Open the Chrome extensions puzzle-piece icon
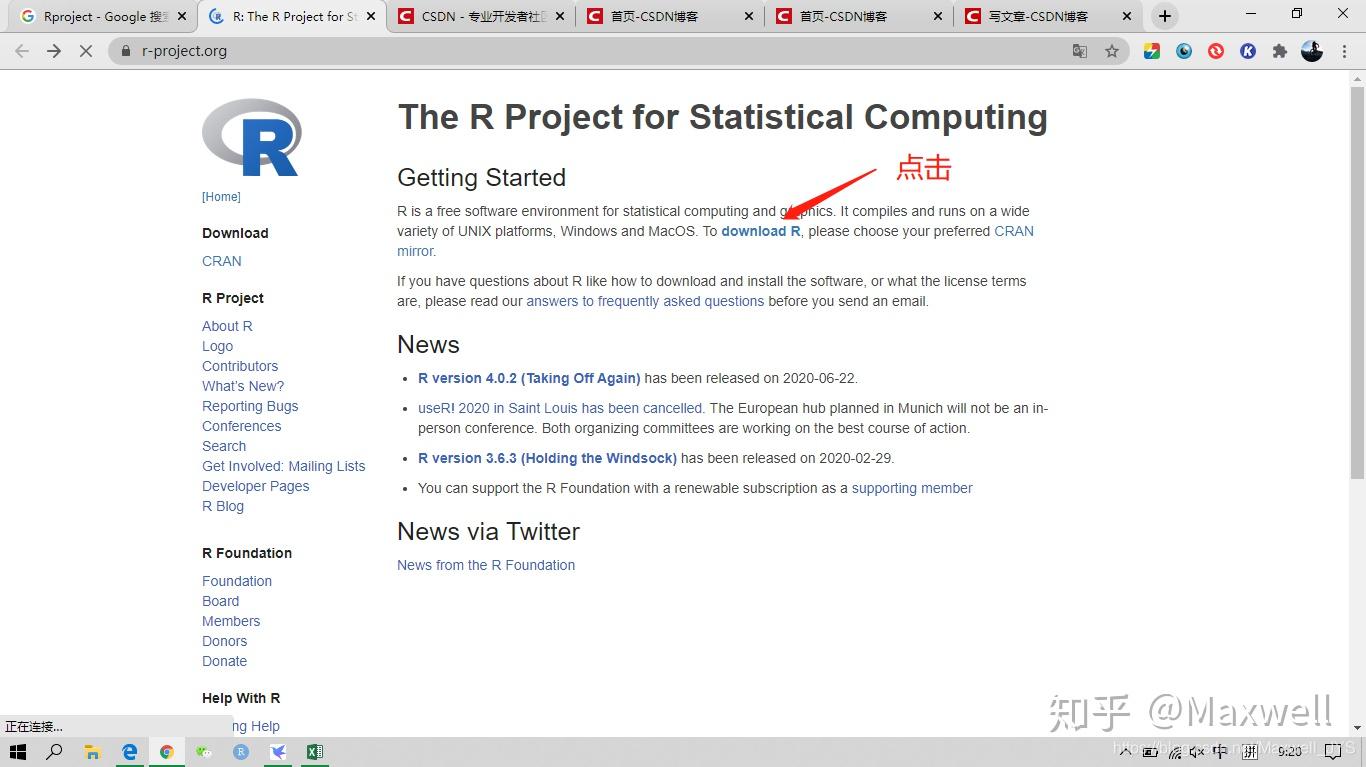 1280,50
